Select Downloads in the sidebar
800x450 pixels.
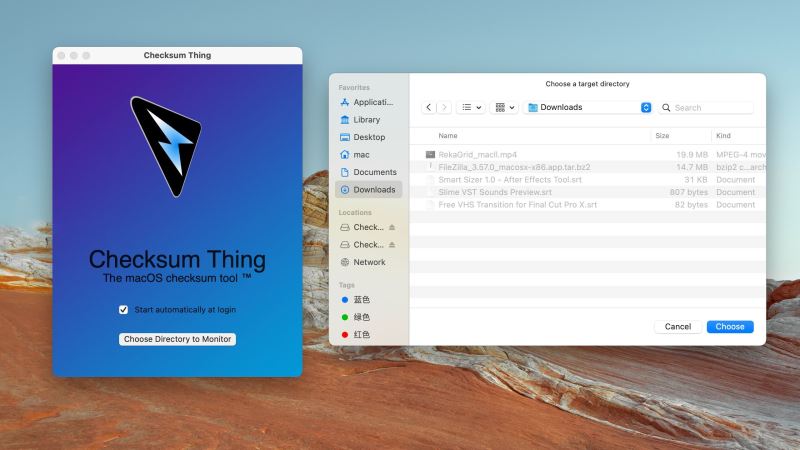[x=368, y=190]
